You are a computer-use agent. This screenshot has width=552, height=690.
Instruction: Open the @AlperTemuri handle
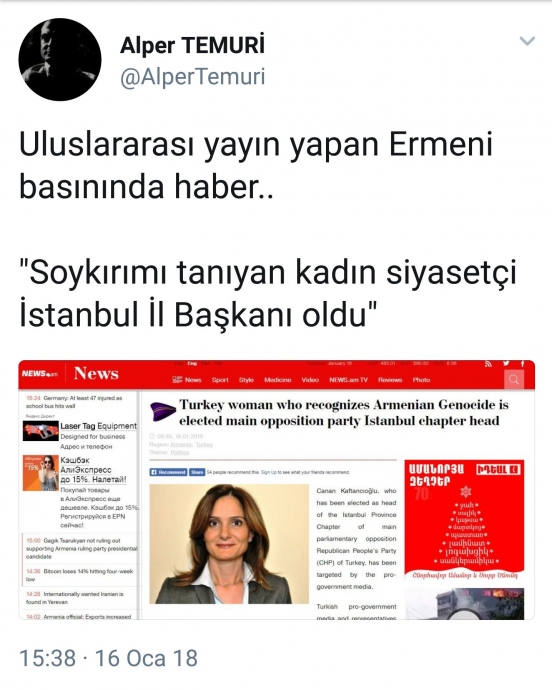click(x=192, y=77)
